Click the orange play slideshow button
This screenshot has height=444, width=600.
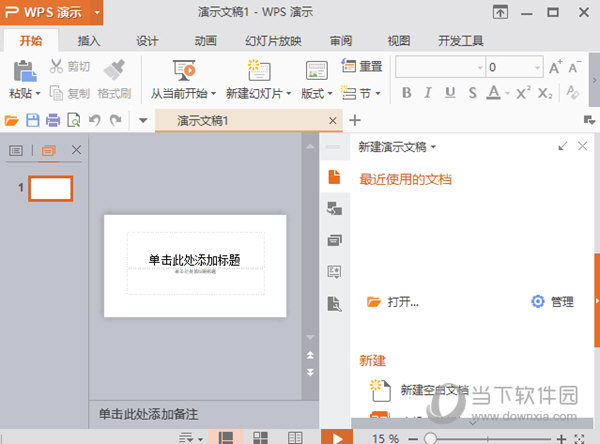[337, 437]
